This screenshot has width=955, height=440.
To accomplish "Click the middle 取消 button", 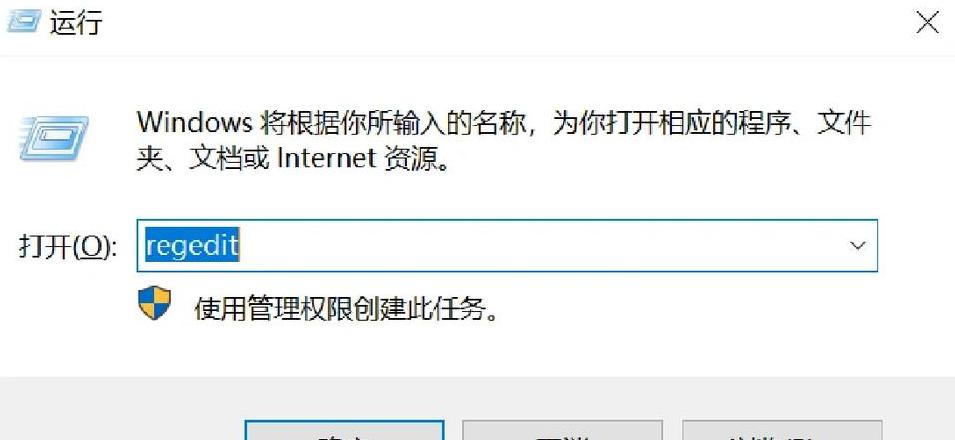I will pos(562,430).
